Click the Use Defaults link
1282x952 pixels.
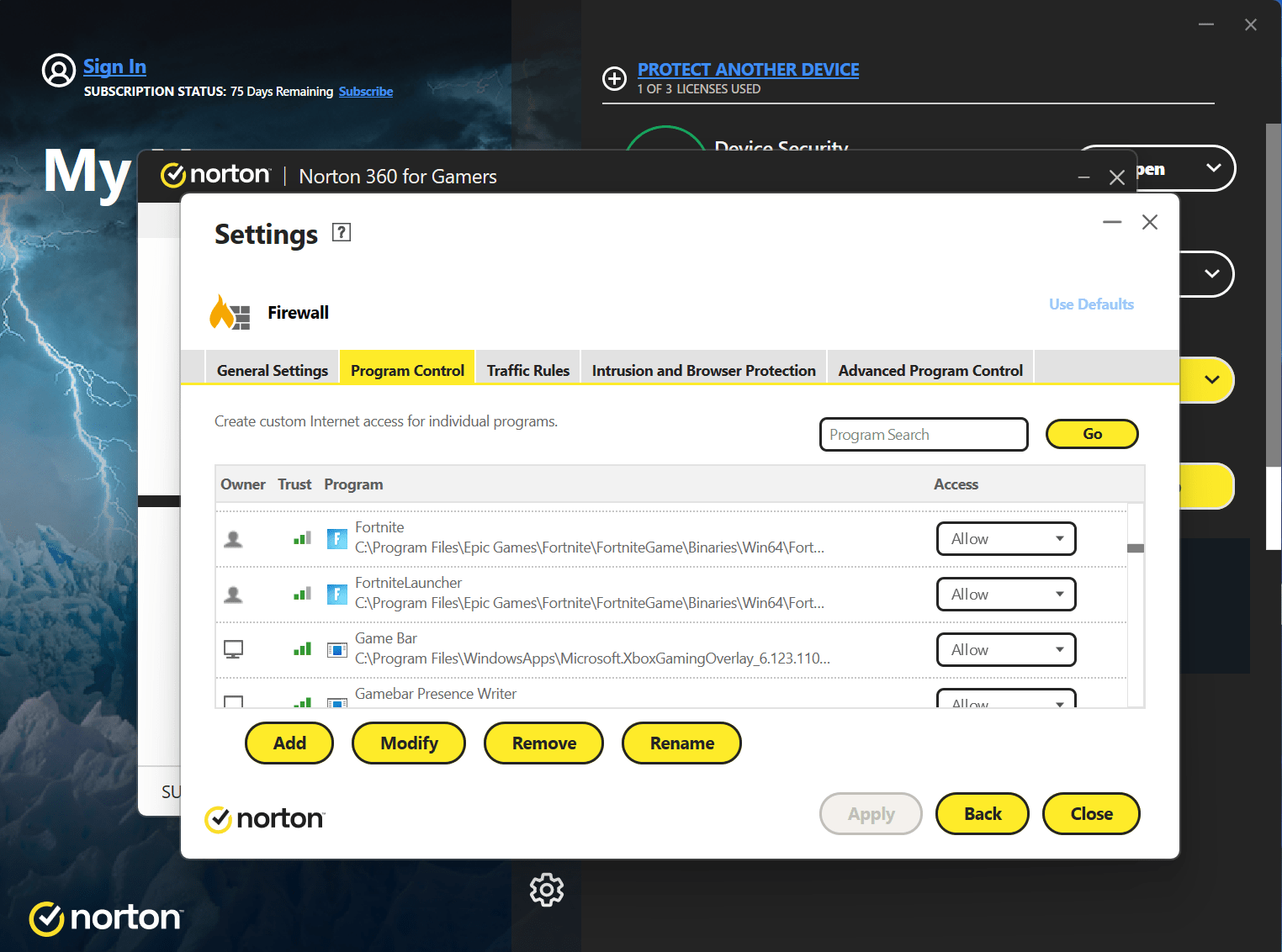[1091, 304]
